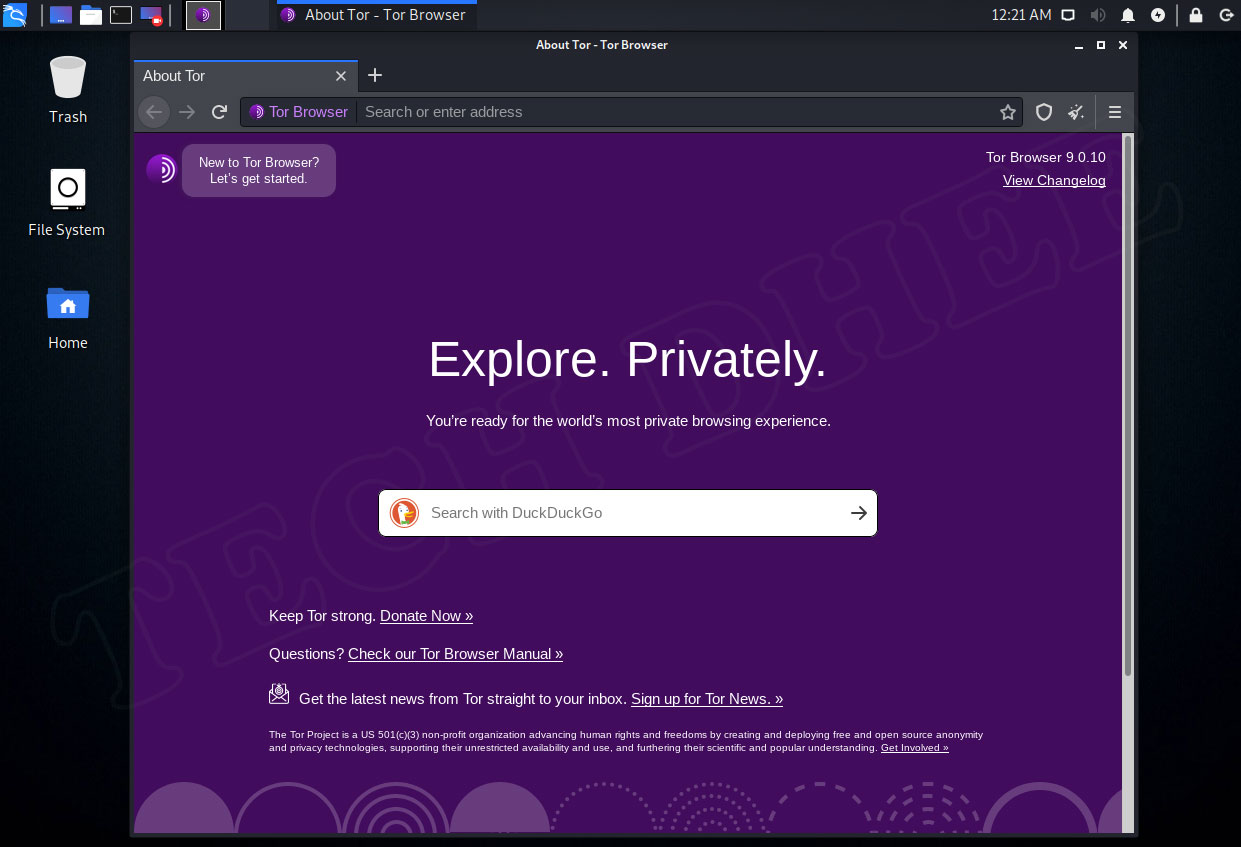Select the File System desktop icon

tap(67, 203)
